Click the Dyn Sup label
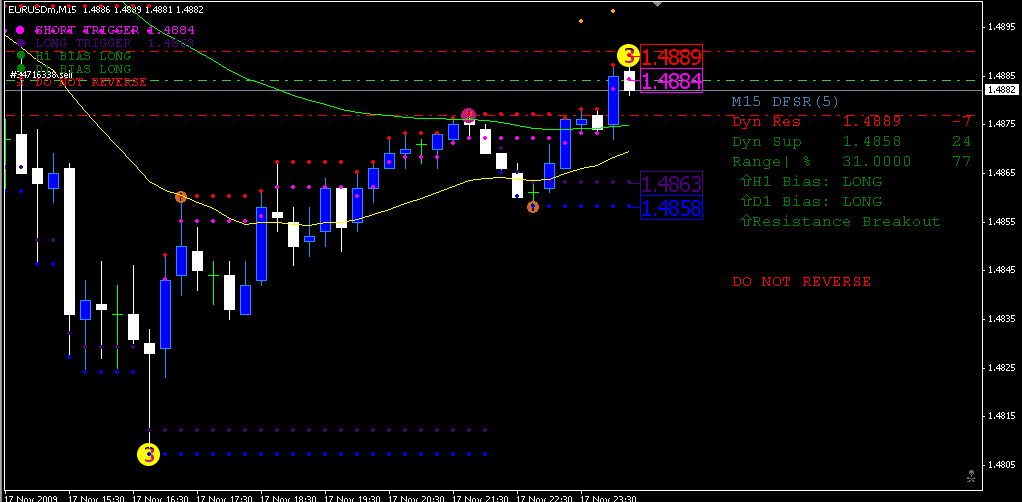 [x=766, y=141]
